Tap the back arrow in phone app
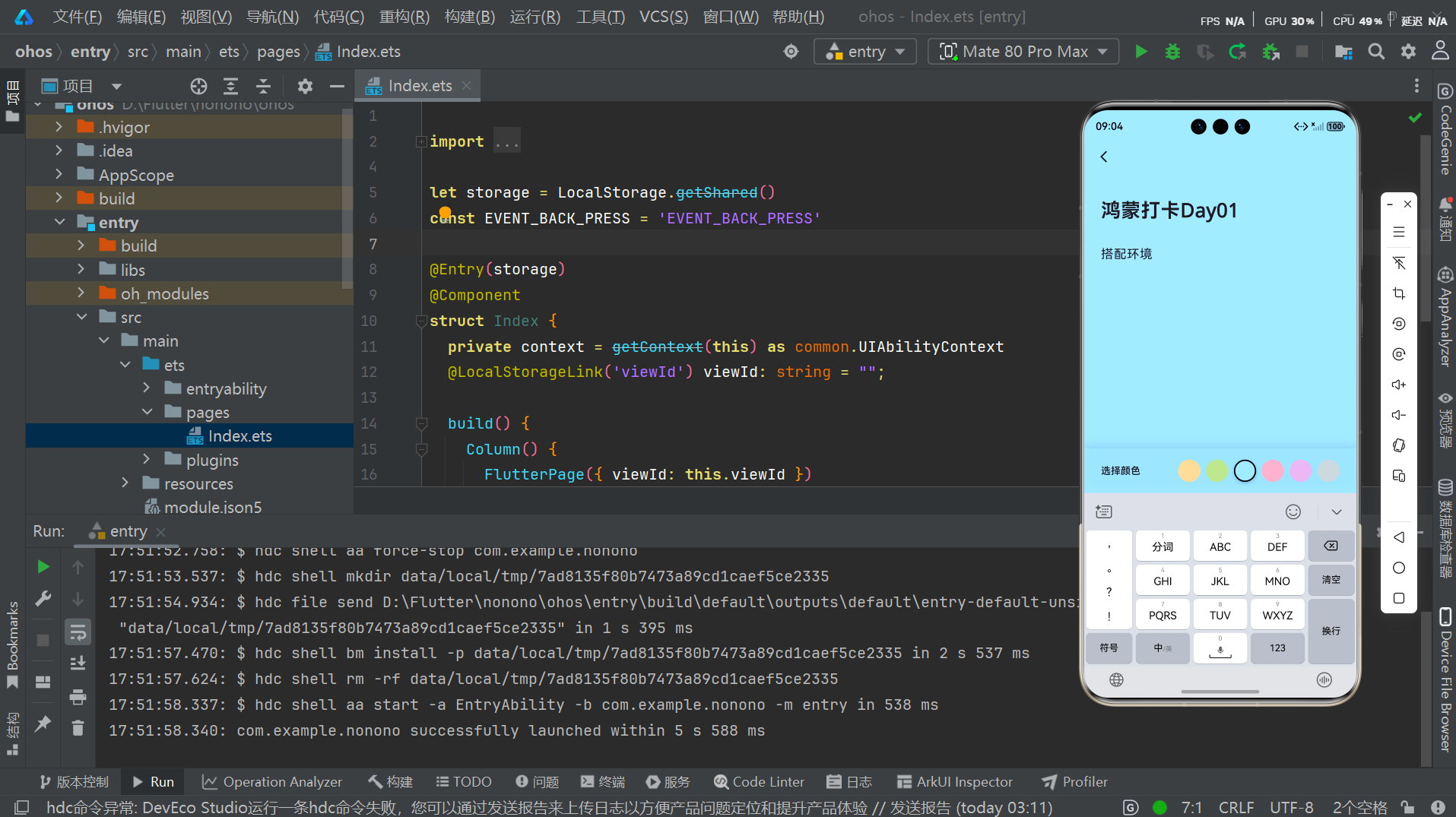The height and width of the screenshot is (817, 1456). [1104, 157]
